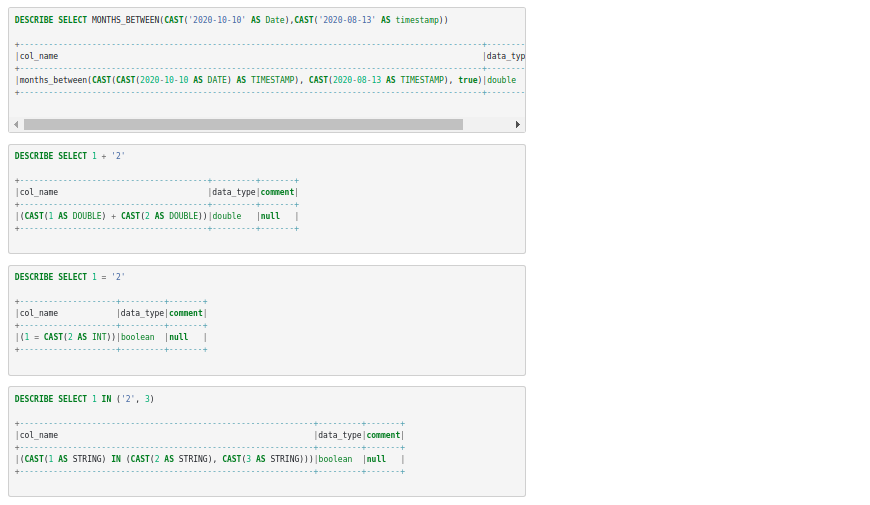870x505 pixels.
Task: Click the 'col_name' header in the 1 = '2' table
Action: (x=39, y=313)
